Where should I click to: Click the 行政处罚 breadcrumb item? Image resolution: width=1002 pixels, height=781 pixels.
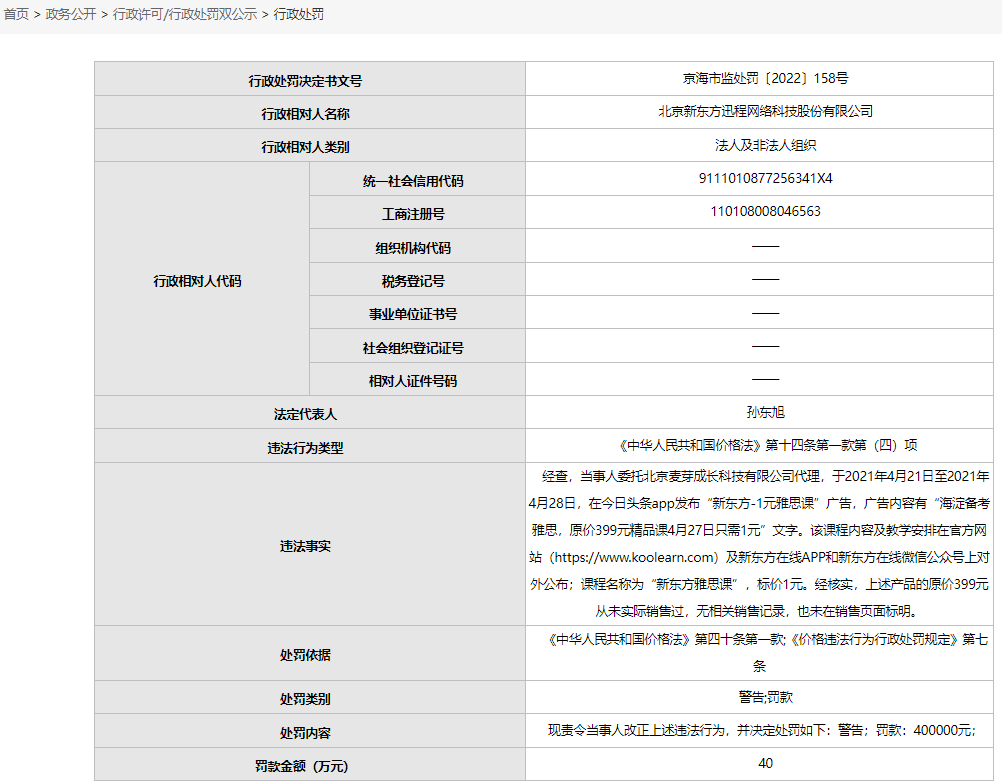[x=299, y=15]
